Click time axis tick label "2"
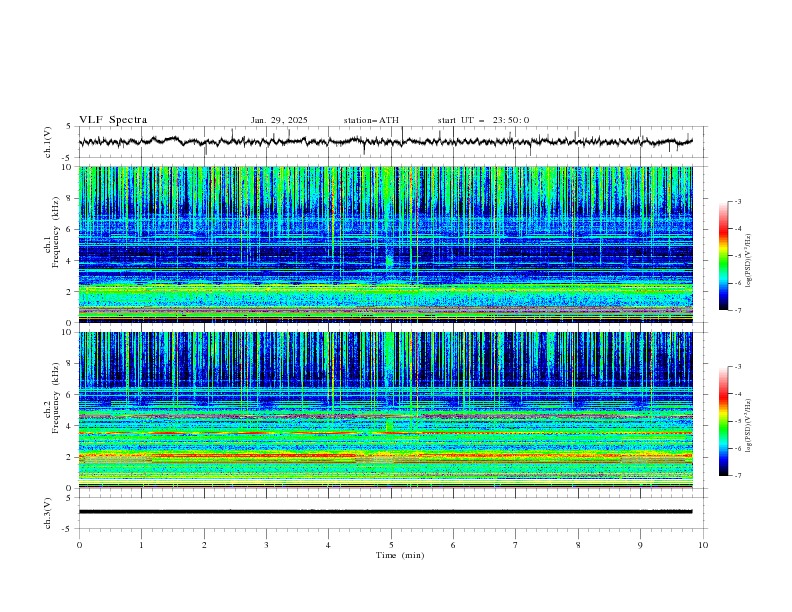The image size is (792, 612). (x=204, y=545)
